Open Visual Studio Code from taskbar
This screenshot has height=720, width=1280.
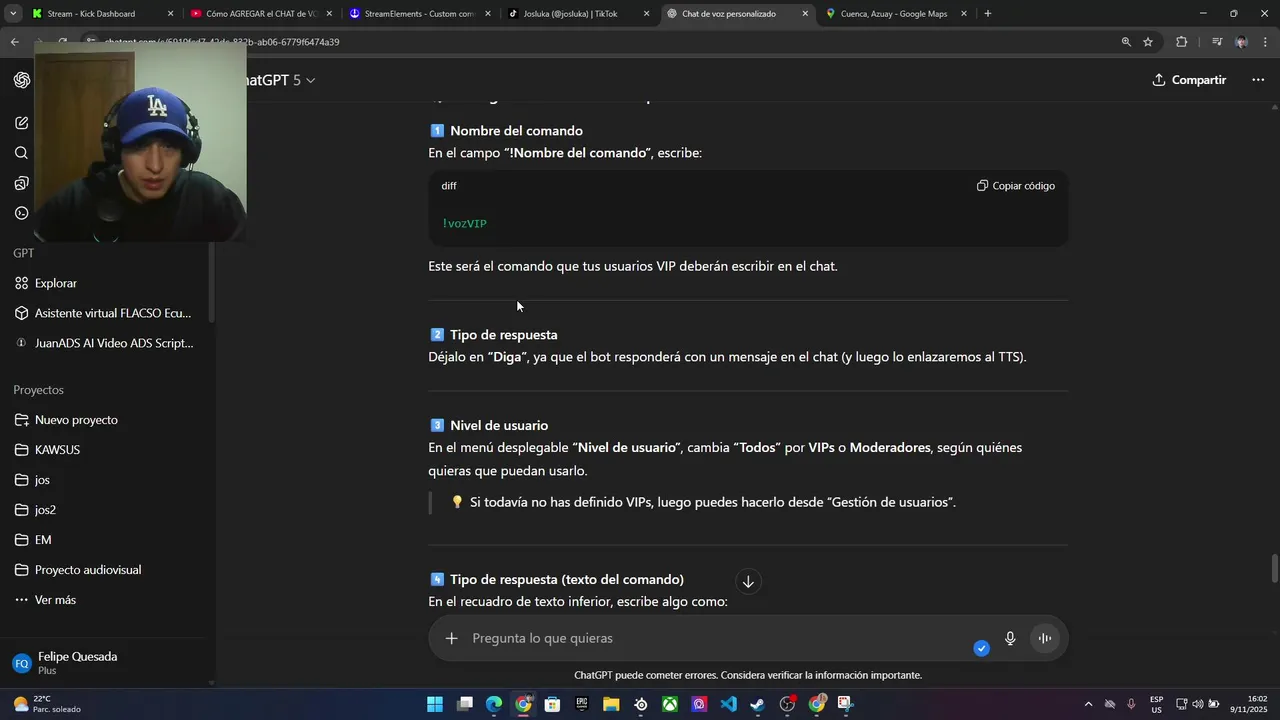click(x=729, y=704)
